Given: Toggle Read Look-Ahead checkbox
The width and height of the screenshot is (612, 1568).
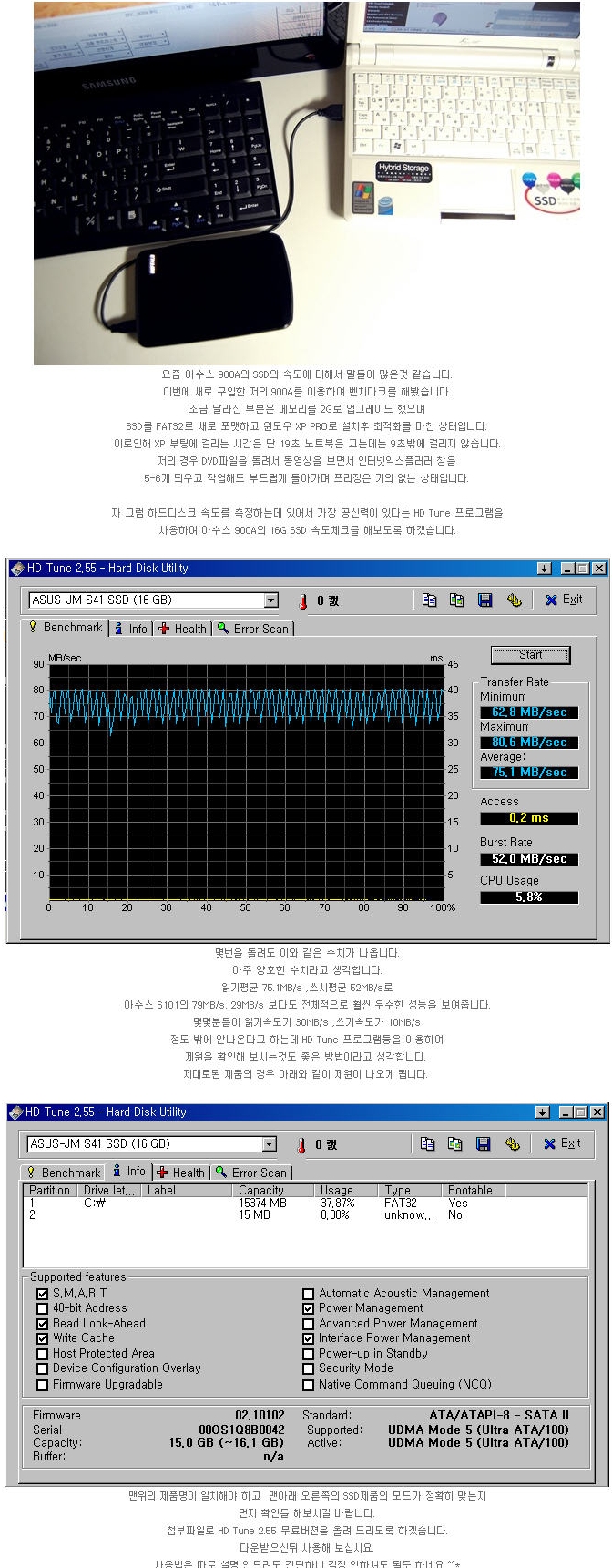Looking at the screenshot, I should click(x=43, y=1324).
